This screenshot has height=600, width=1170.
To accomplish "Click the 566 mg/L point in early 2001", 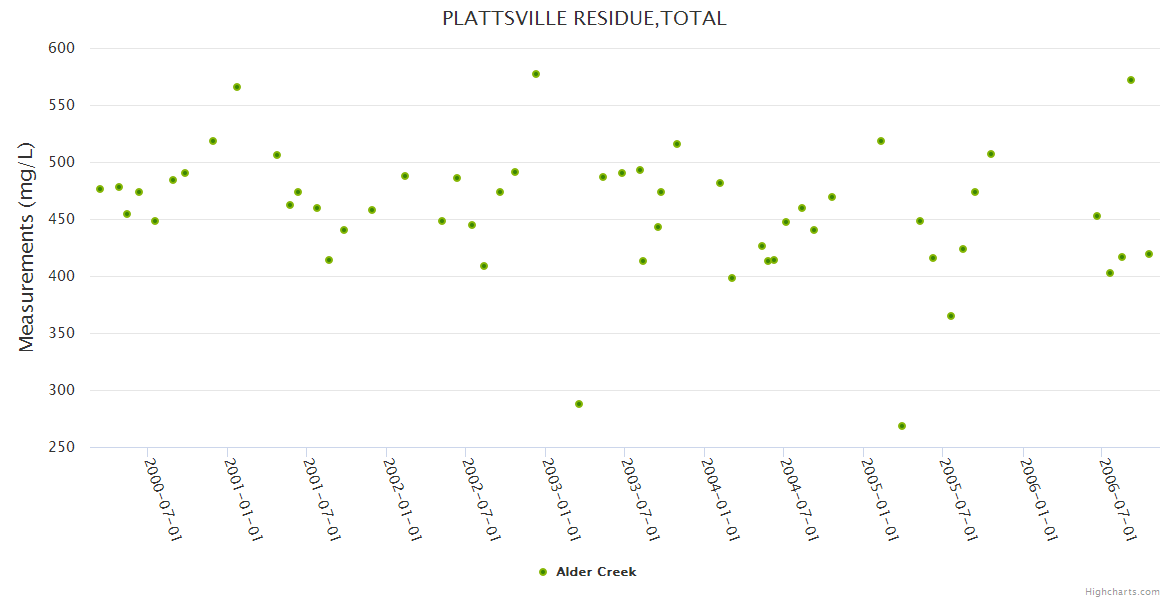I will 237,87.
